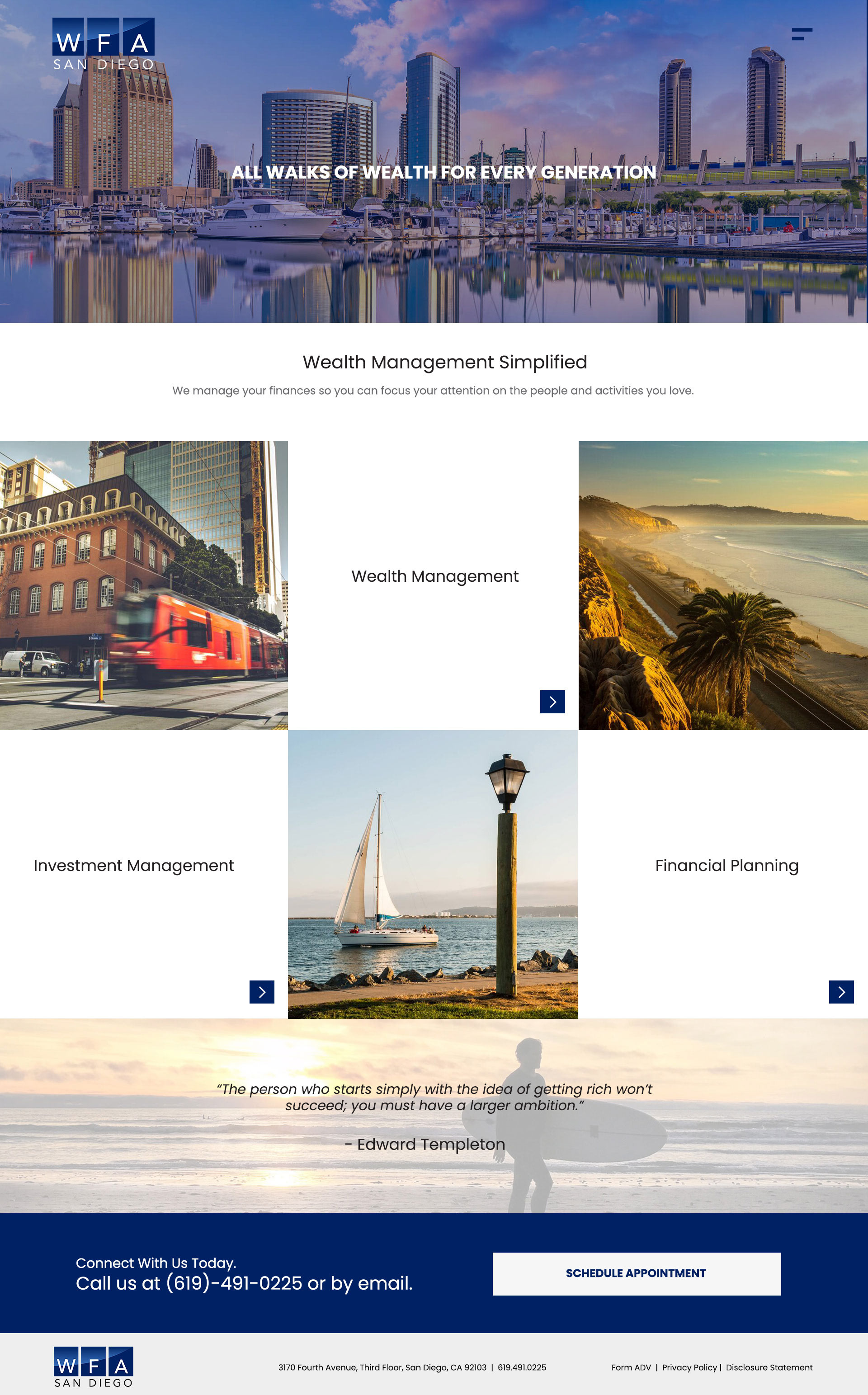Click the All Walks of Wealth hero headline
Image resolution: width=868 pixels, height=1395 pixels.
(x=444, y=172)
